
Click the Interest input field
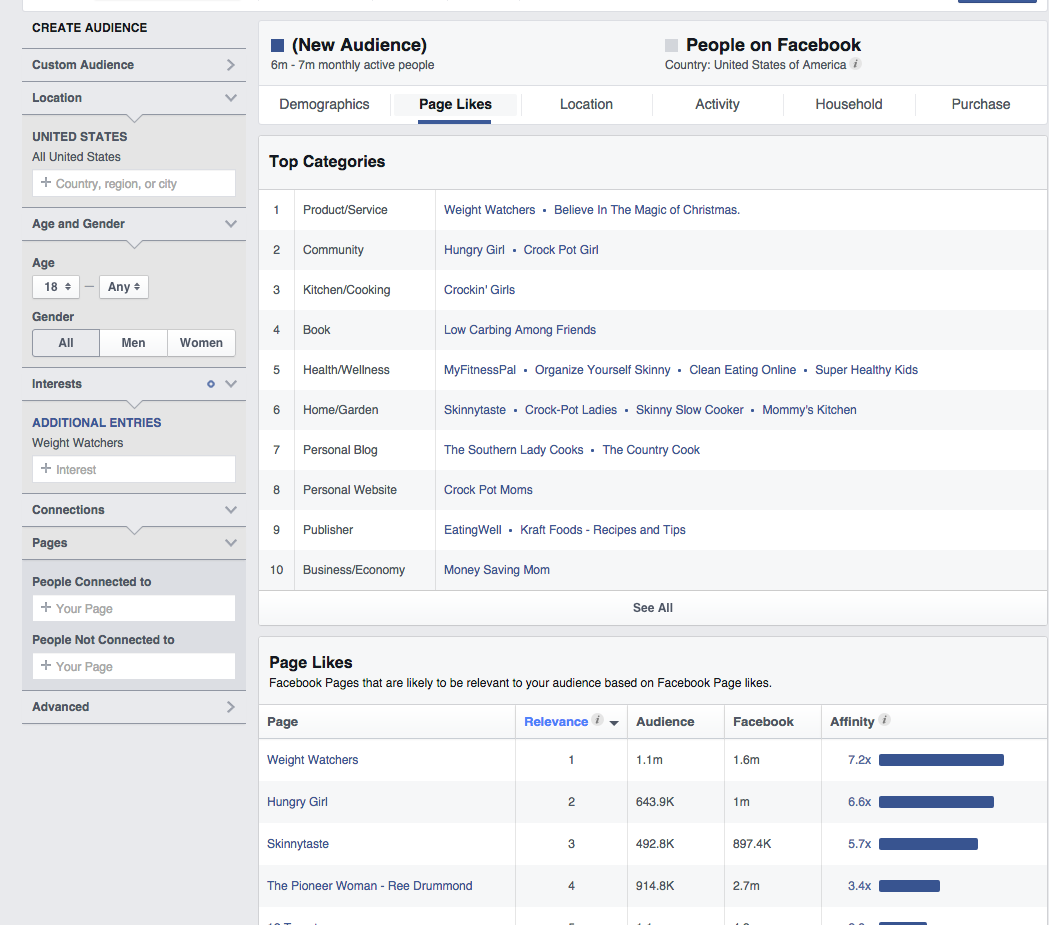pos(134,470)
